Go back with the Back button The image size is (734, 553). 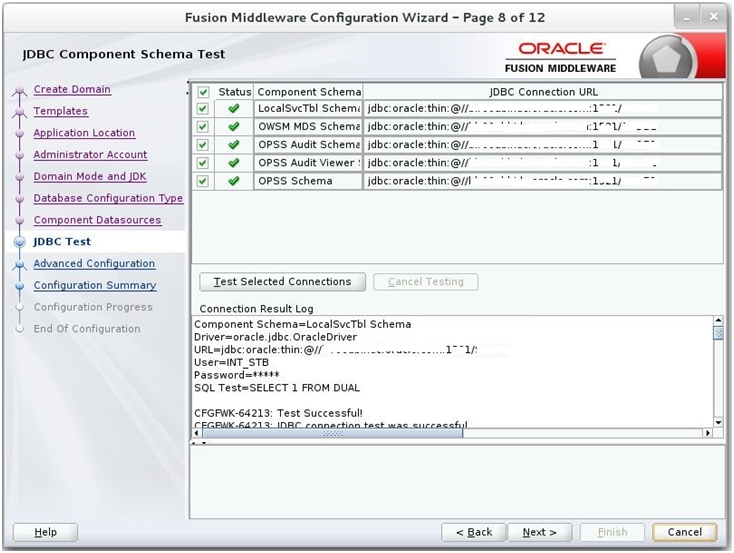tap(473, 532)
